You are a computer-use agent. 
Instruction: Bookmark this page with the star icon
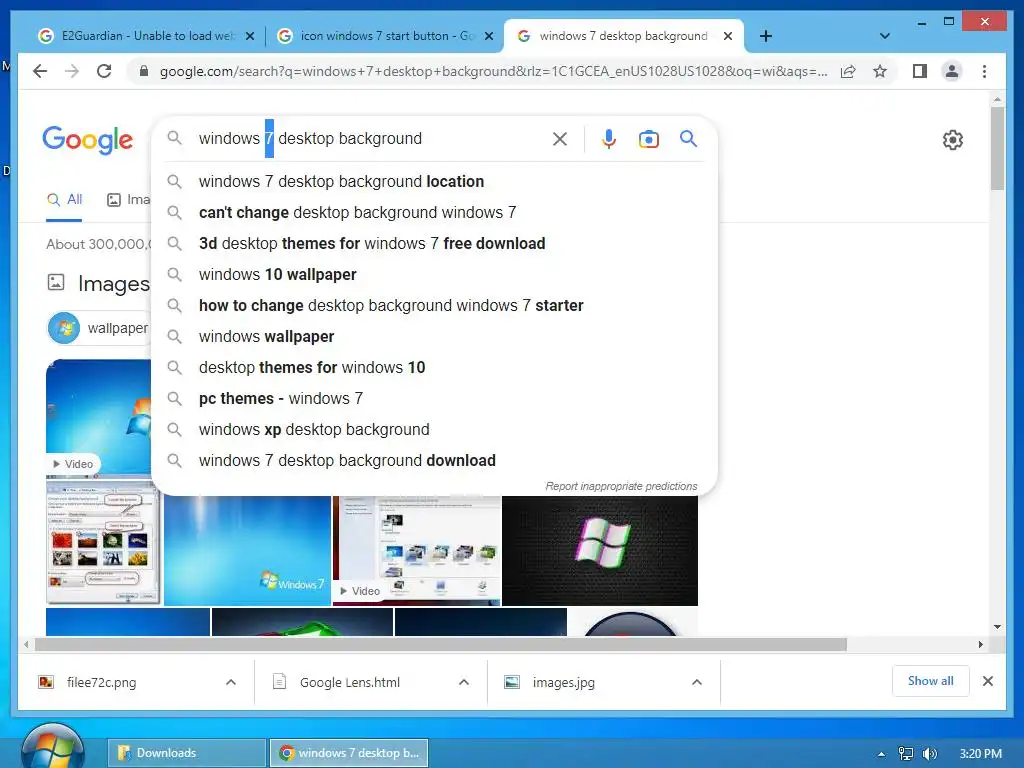click(x=880, y=71)
